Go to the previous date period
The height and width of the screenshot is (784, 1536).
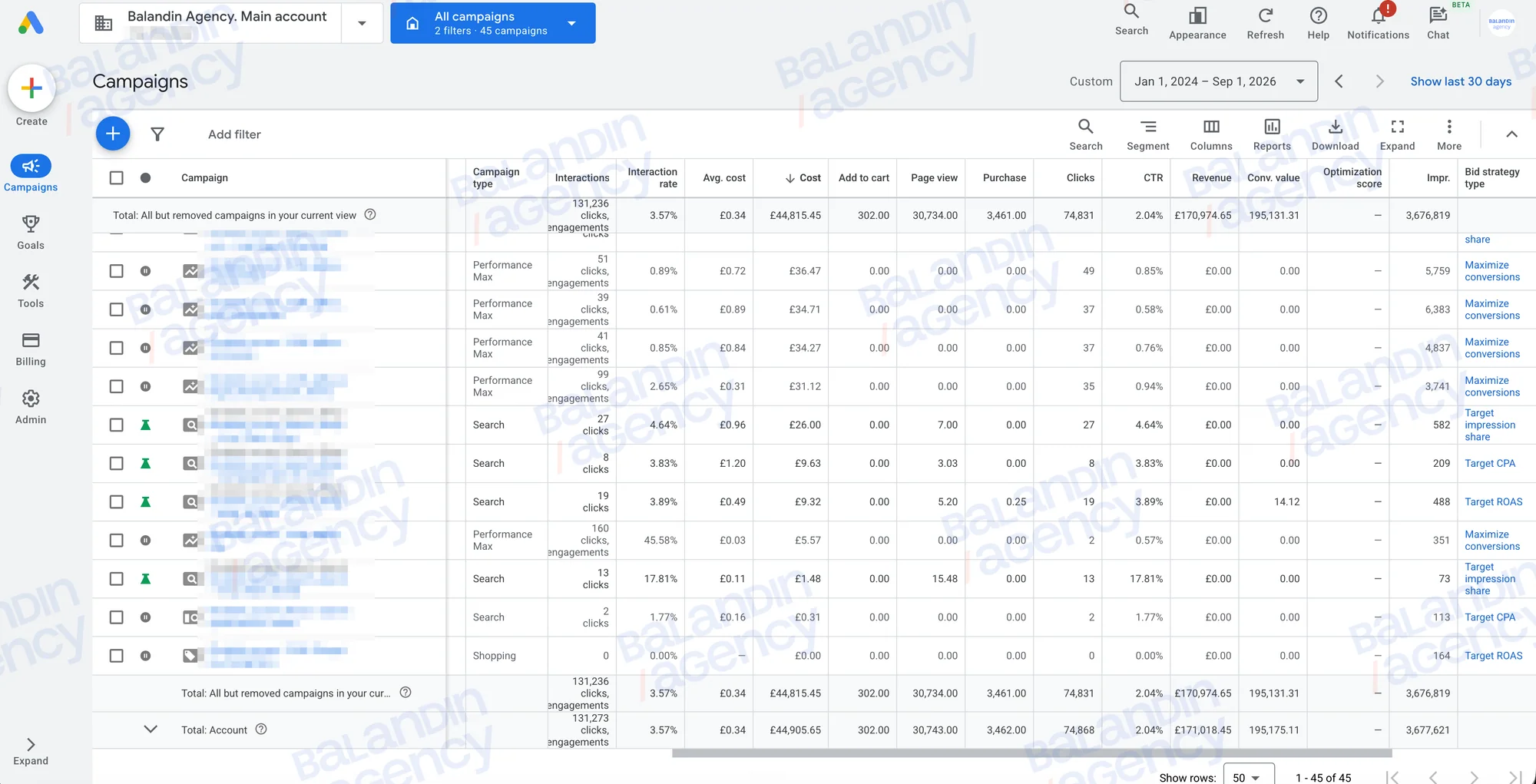1339,81
